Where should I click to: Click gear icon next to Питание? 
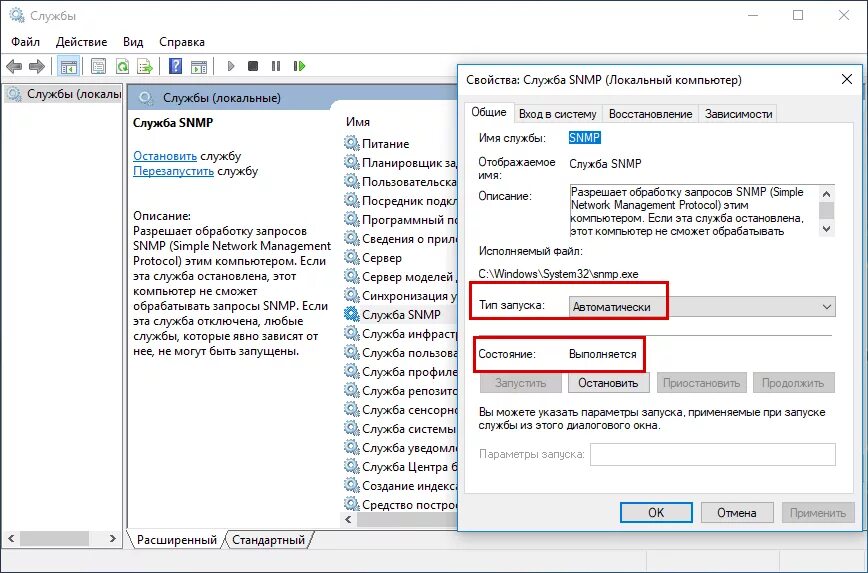[x=352, y=143]
